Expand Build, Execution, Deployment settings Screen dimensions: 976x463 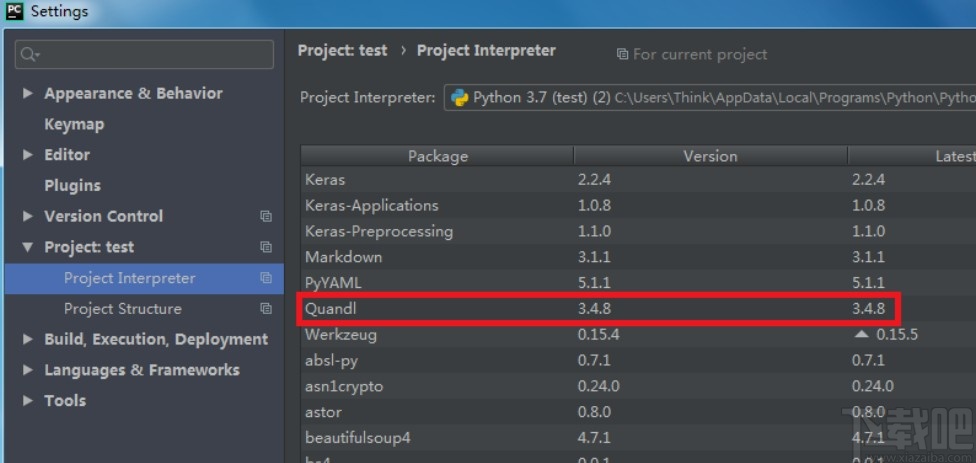tap(28, 340)
